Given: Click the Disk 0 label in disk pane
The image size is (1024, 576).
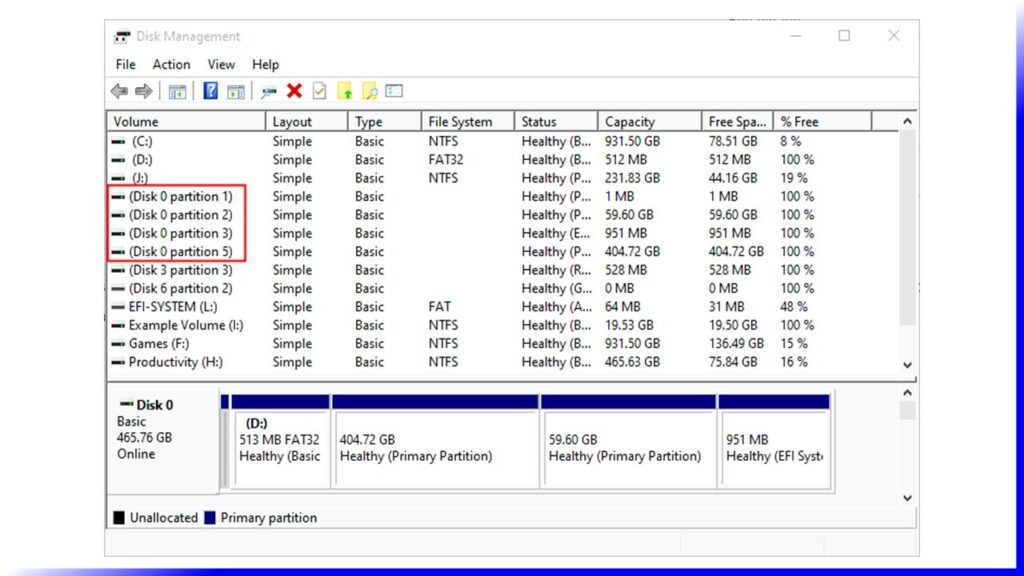Looking at the screenshot, I should (x=154, y=405).
